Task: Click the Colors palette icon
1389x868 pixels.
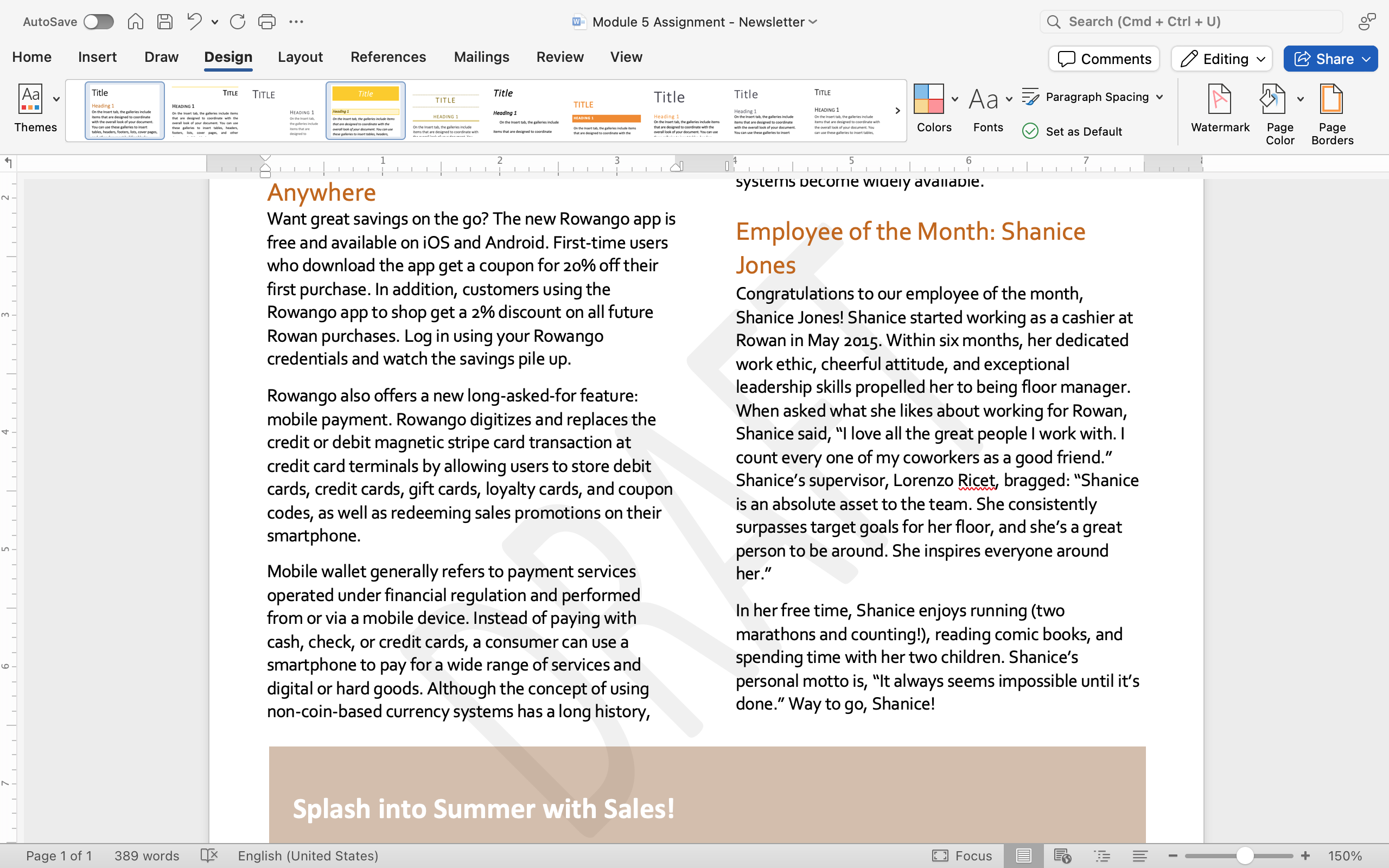Action: [x=929, y=99]
